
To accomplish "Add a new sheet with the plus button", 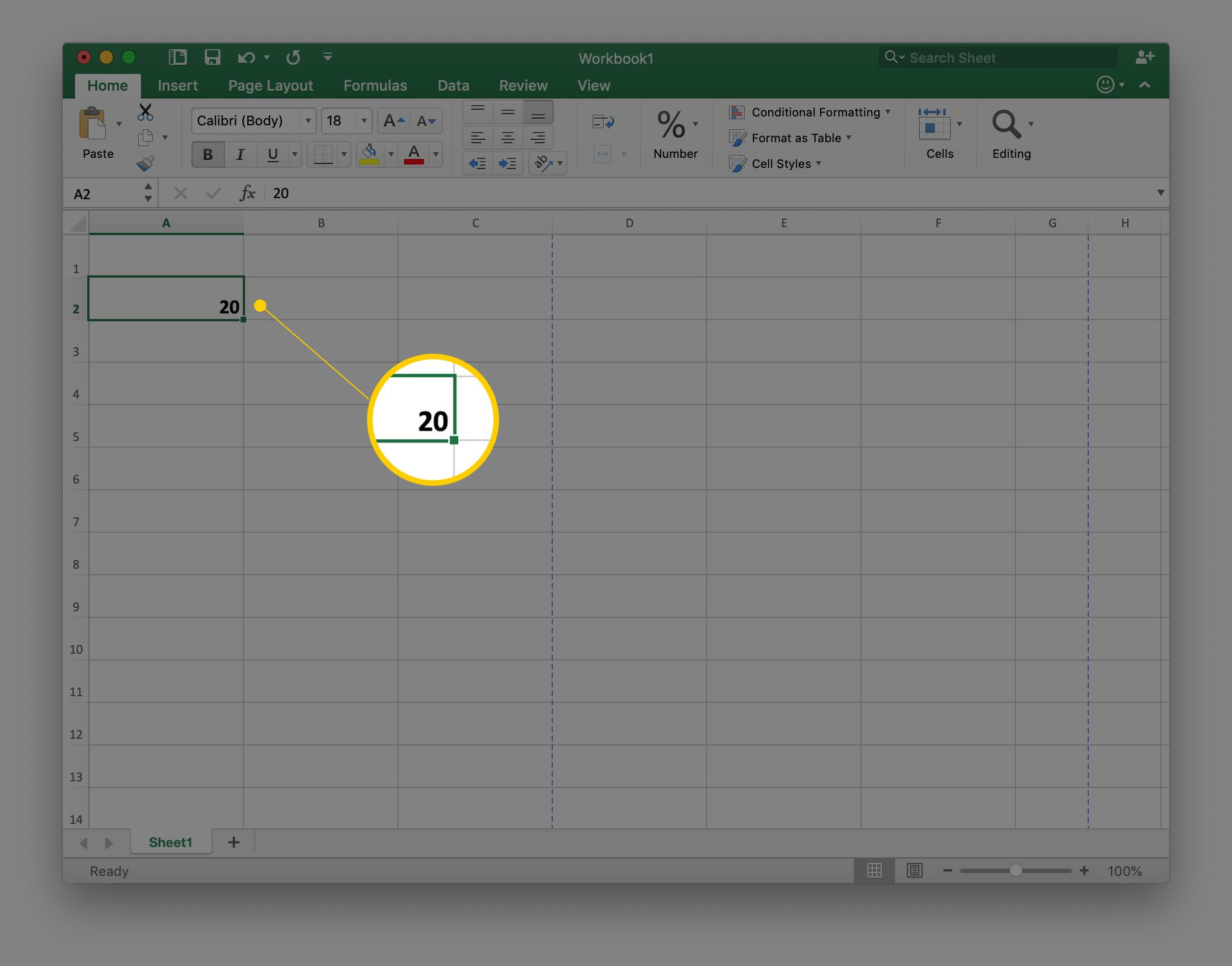I will point(233,842).
